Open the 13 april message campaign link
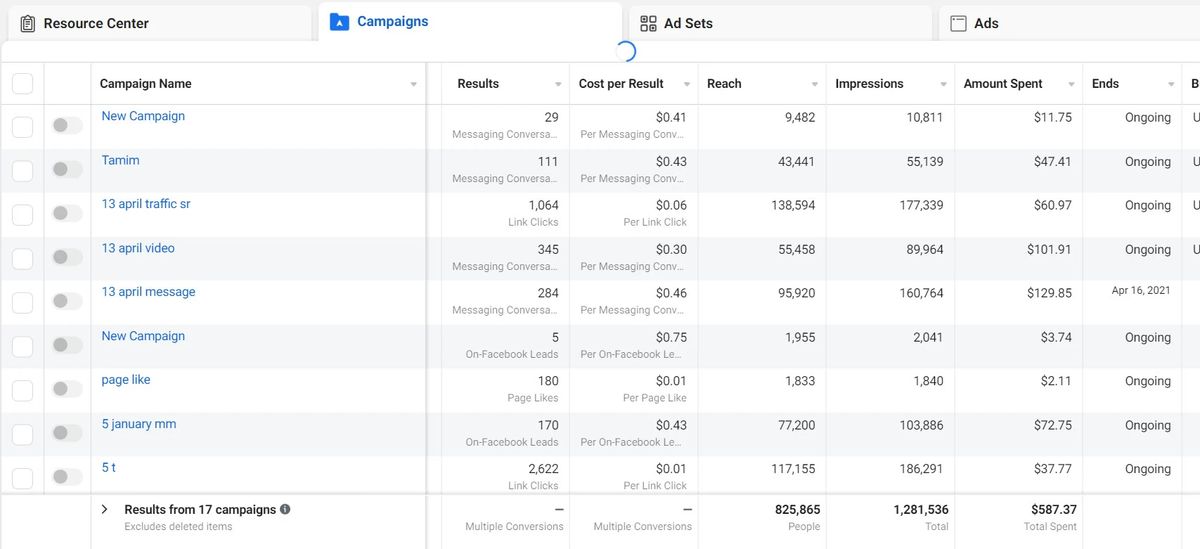Screen dimensions: 1200x549 (148, 292)
